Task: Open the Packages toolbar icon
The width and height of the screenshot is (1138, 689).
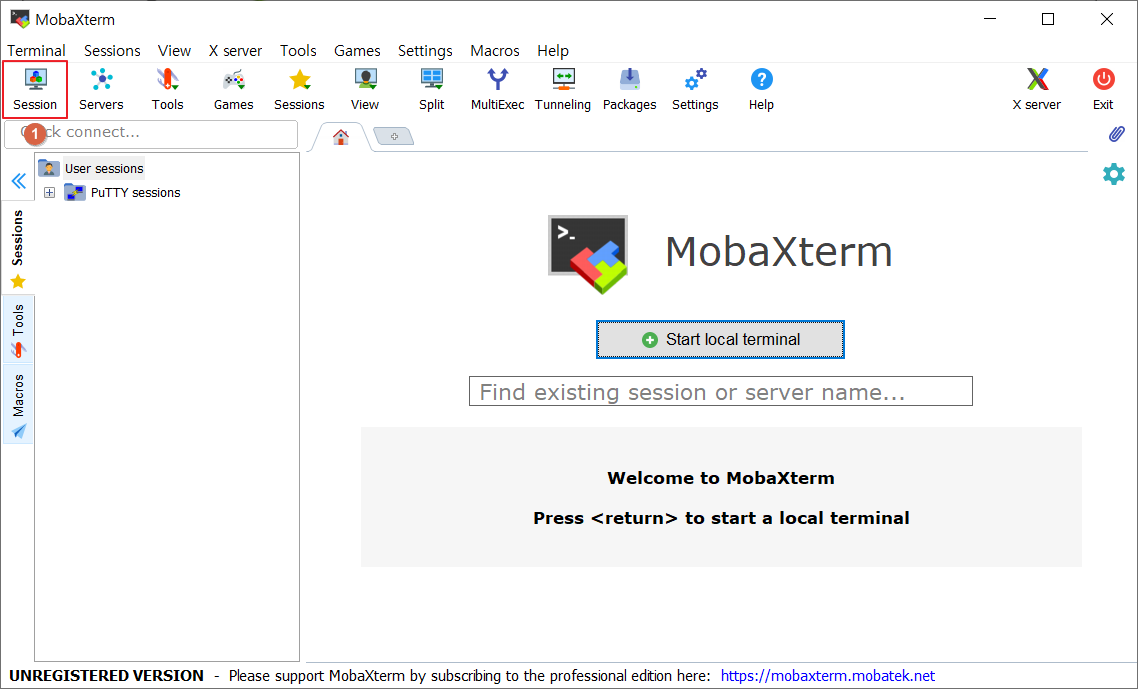Action: pyautogui.click(x=629, y=89)
